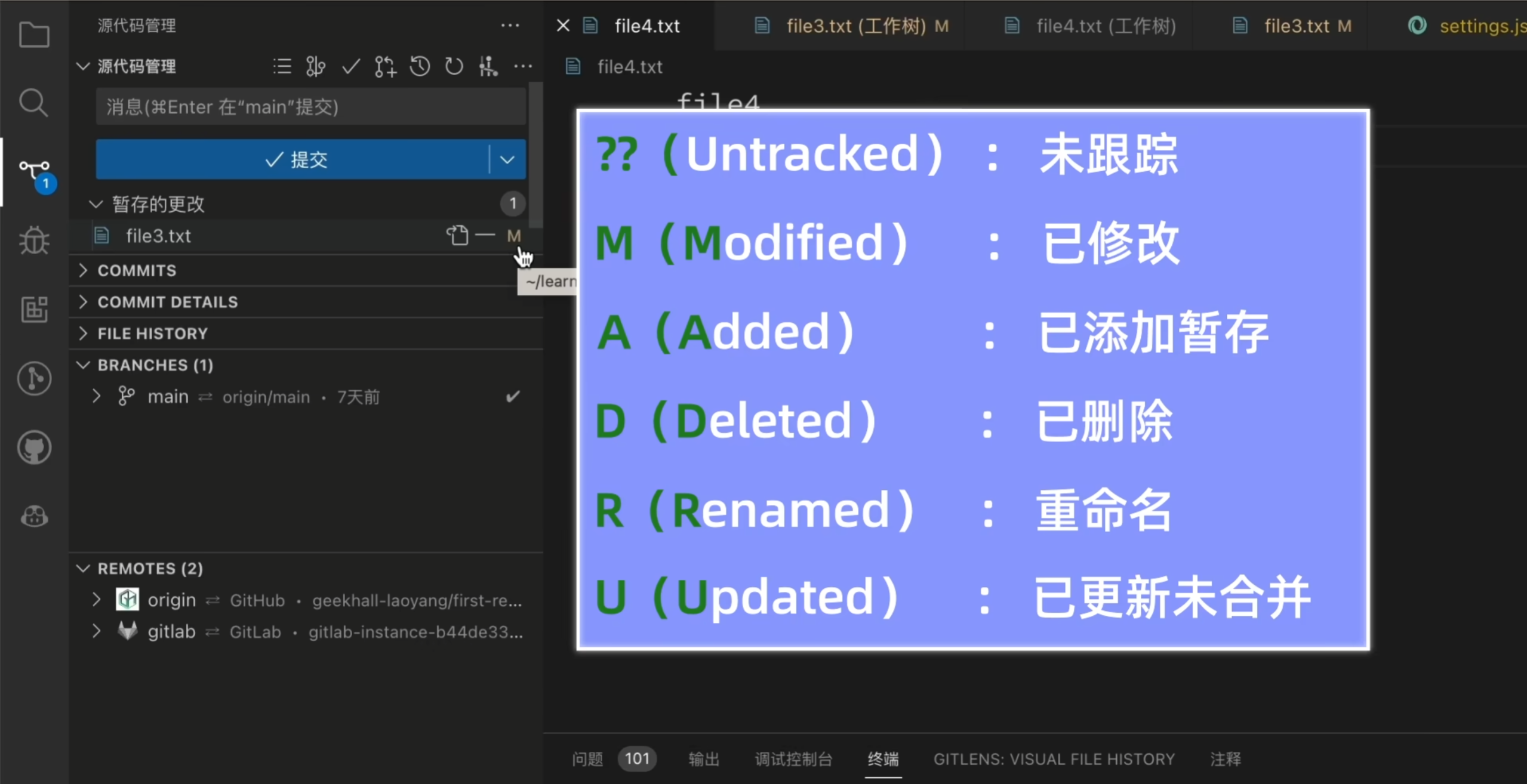This screenshot has height=784, width=1527.
Task: Commit changes via the checkmark toolbar icon
Action: [x=350, y=66]
